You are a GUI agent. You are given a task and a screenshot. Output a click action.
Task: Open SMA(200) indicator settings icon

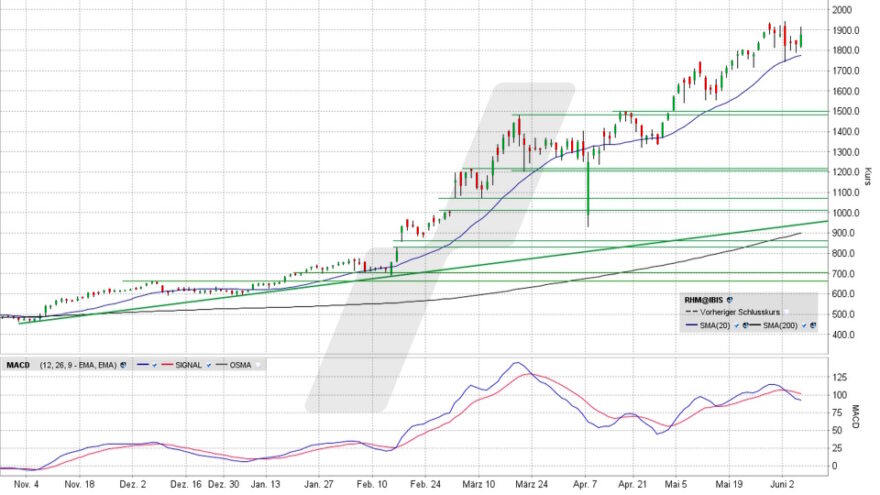click(x=814, y=325)
